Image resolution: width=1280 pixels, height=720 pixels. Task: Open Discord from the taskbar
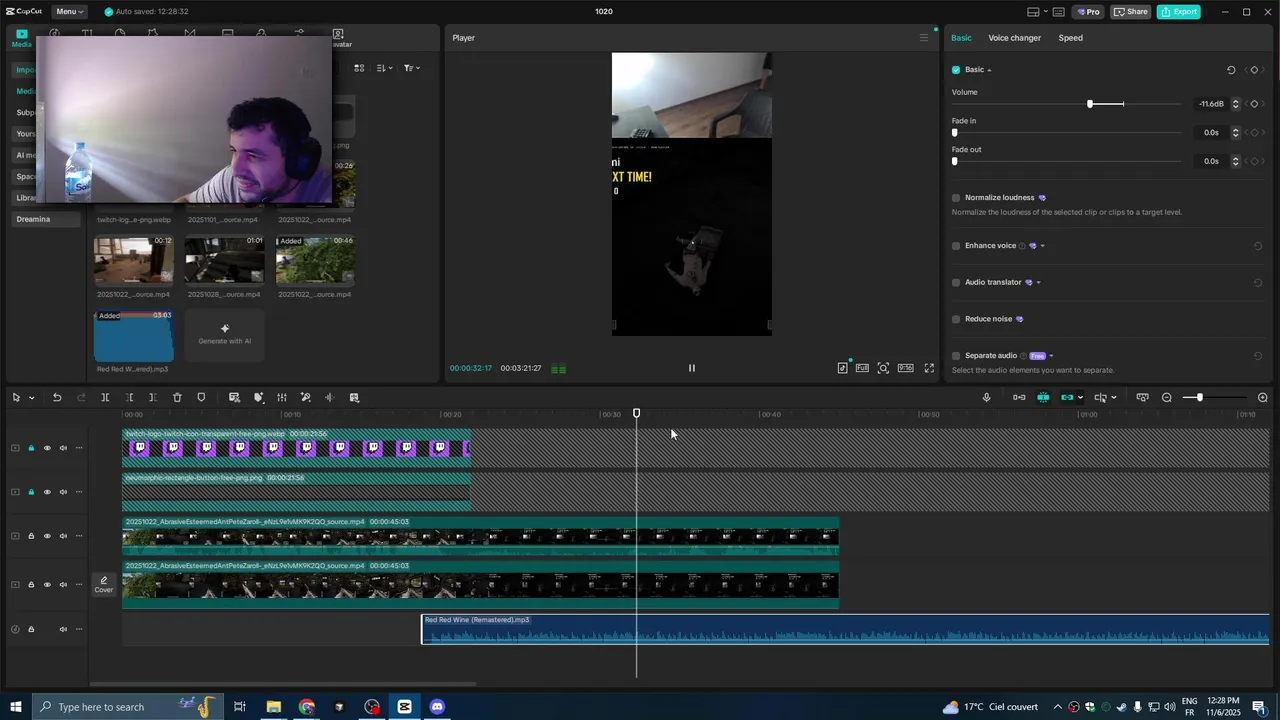point(437,707)
